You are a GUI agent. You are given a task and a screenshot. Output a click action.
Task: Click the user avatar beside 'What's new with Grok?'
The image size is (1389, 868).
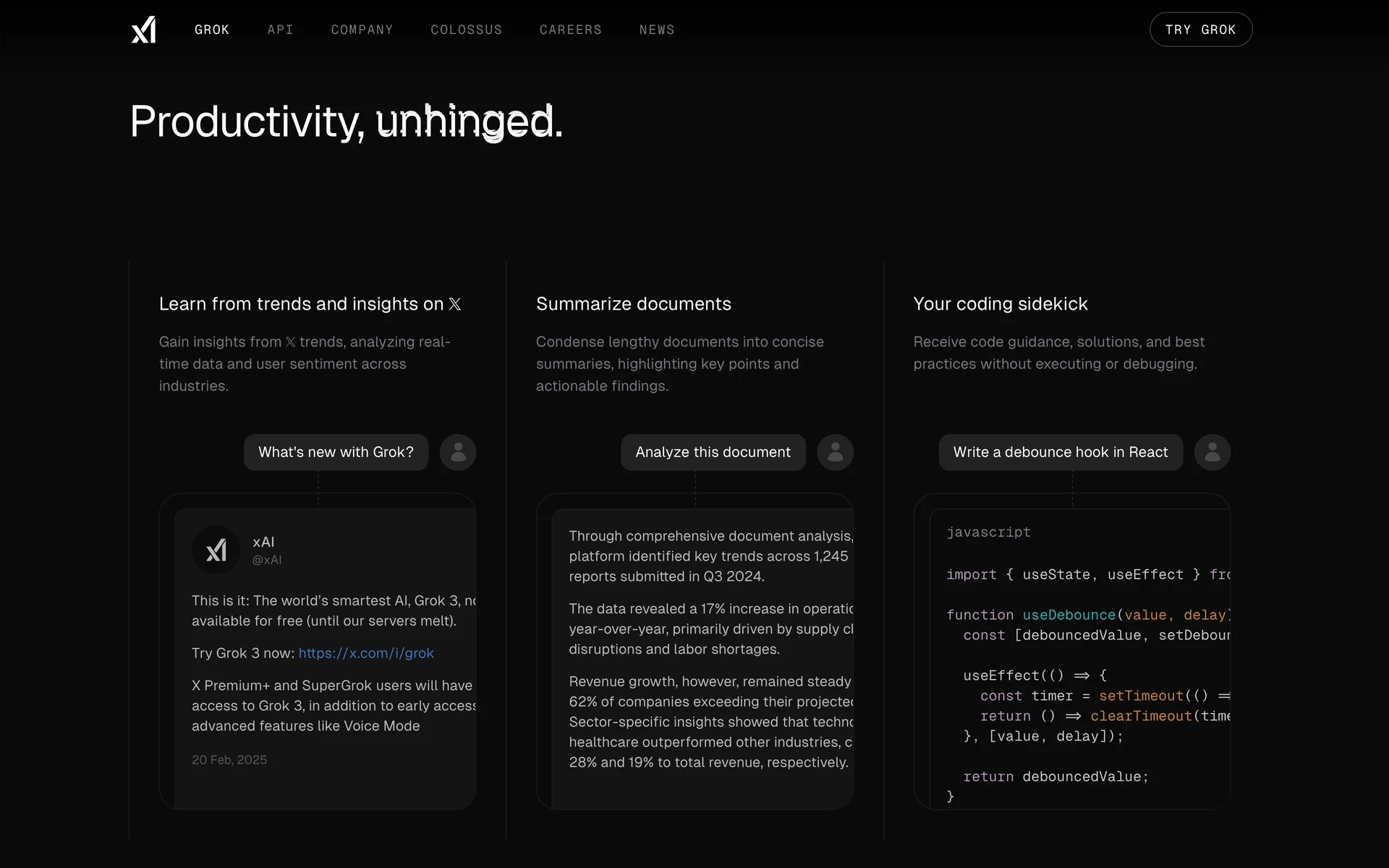[458, 453]
